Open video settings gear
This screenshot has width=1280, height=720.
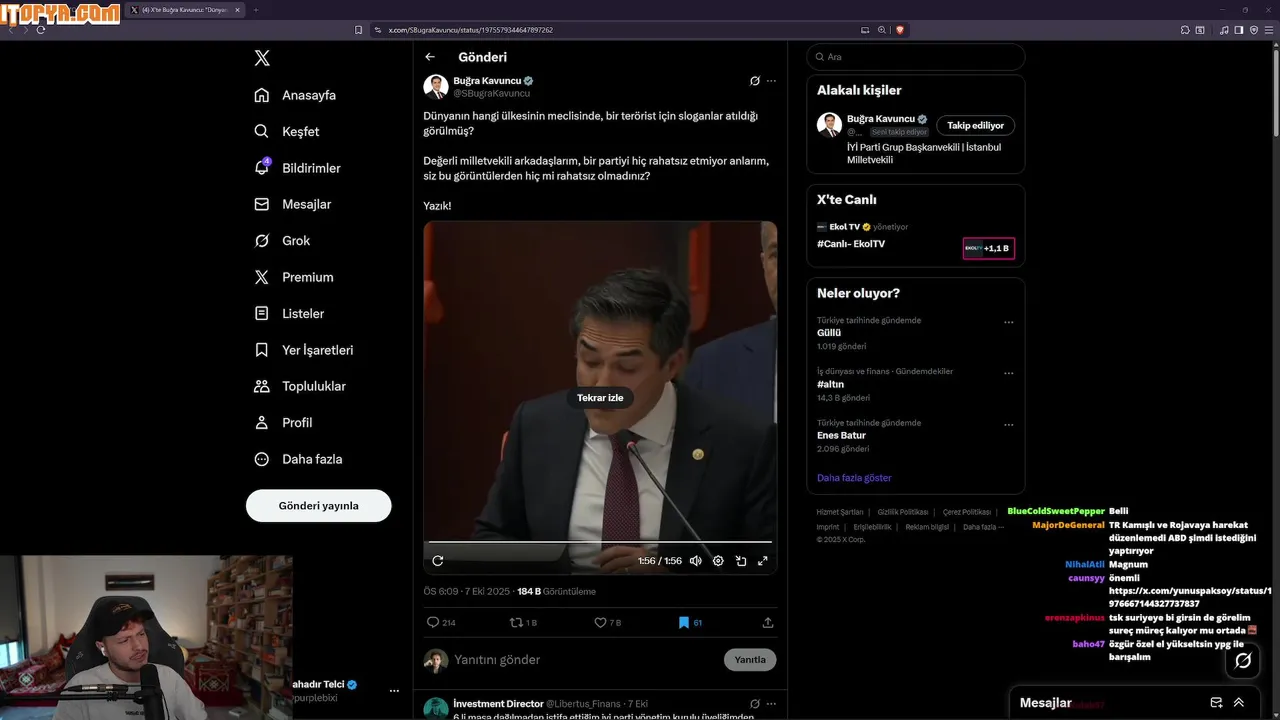(x=718, y=561)
